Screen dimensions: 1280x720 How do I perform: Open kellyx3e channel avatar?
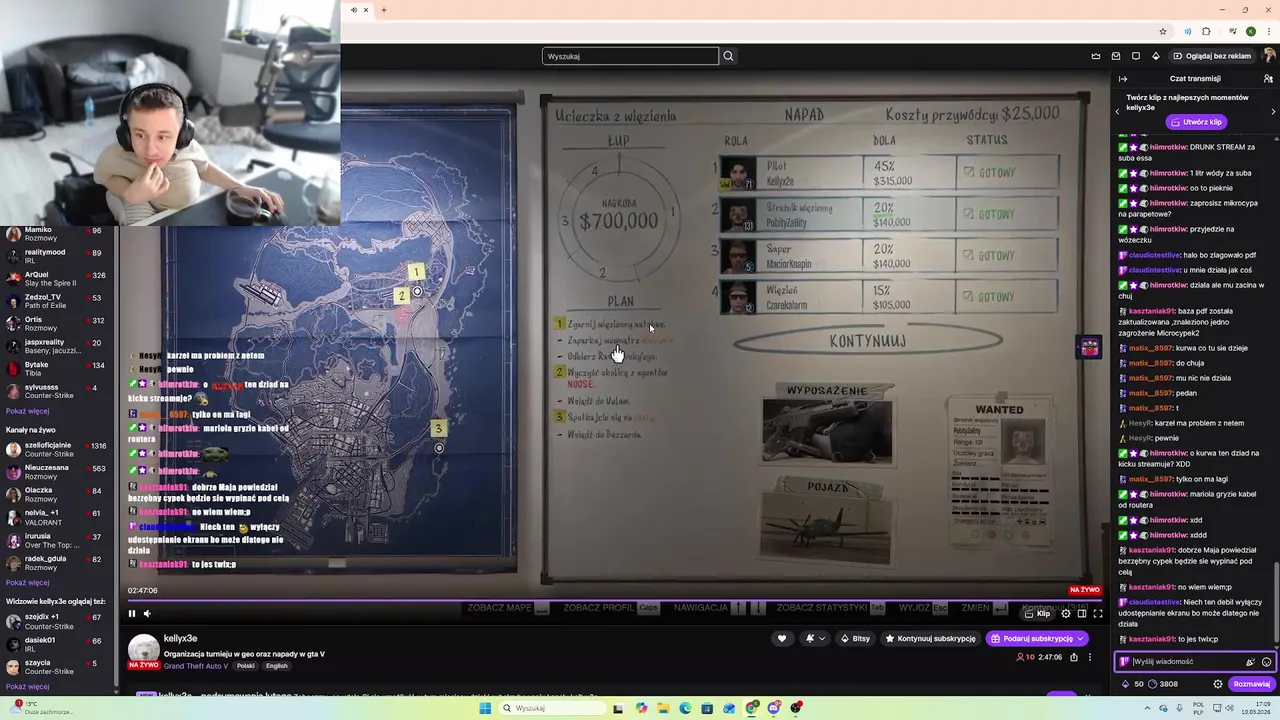pyautogui.click(x=144, y=650)
